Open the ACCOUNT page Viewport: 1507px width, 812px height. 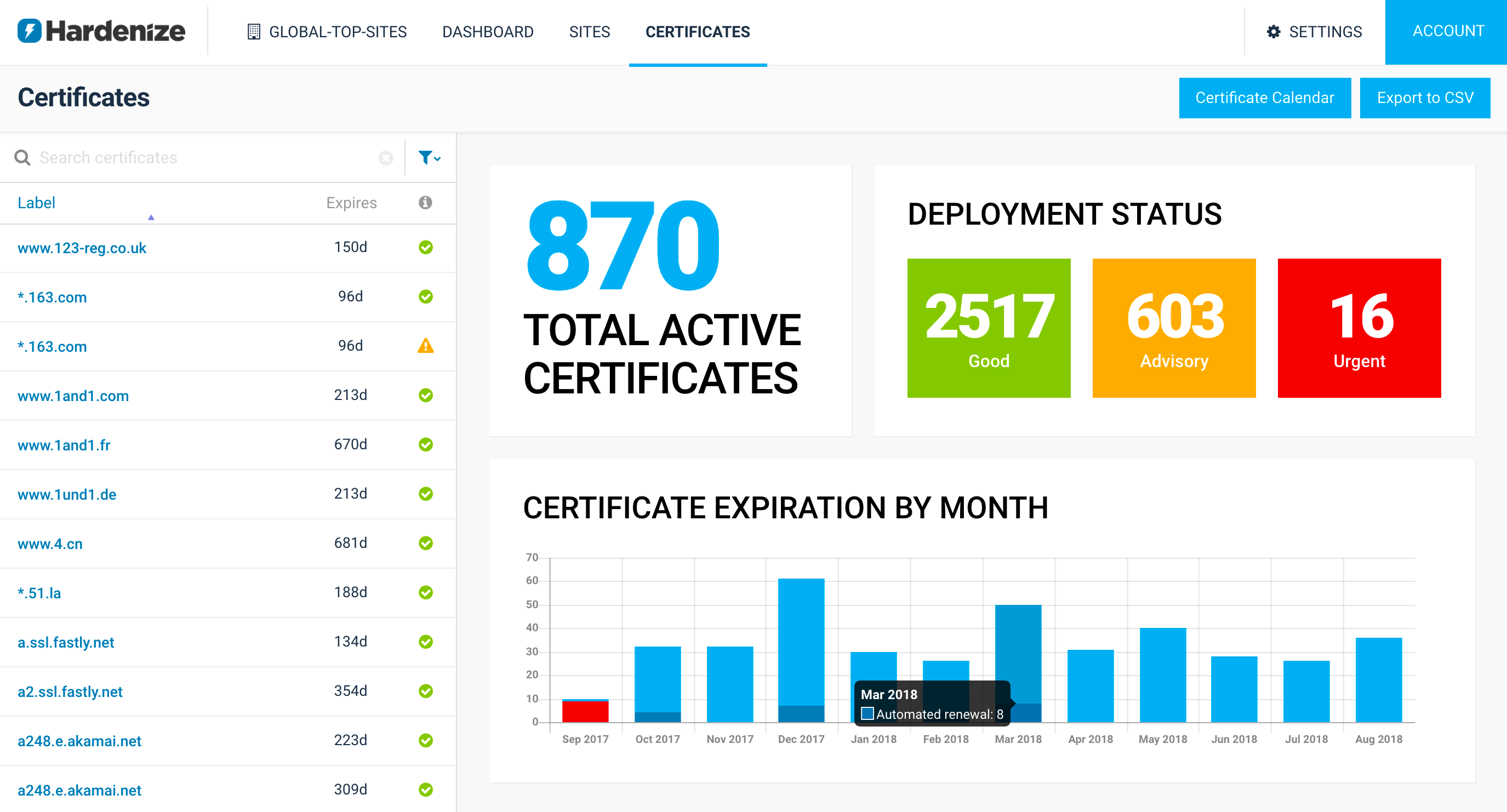pos(1446,32)
